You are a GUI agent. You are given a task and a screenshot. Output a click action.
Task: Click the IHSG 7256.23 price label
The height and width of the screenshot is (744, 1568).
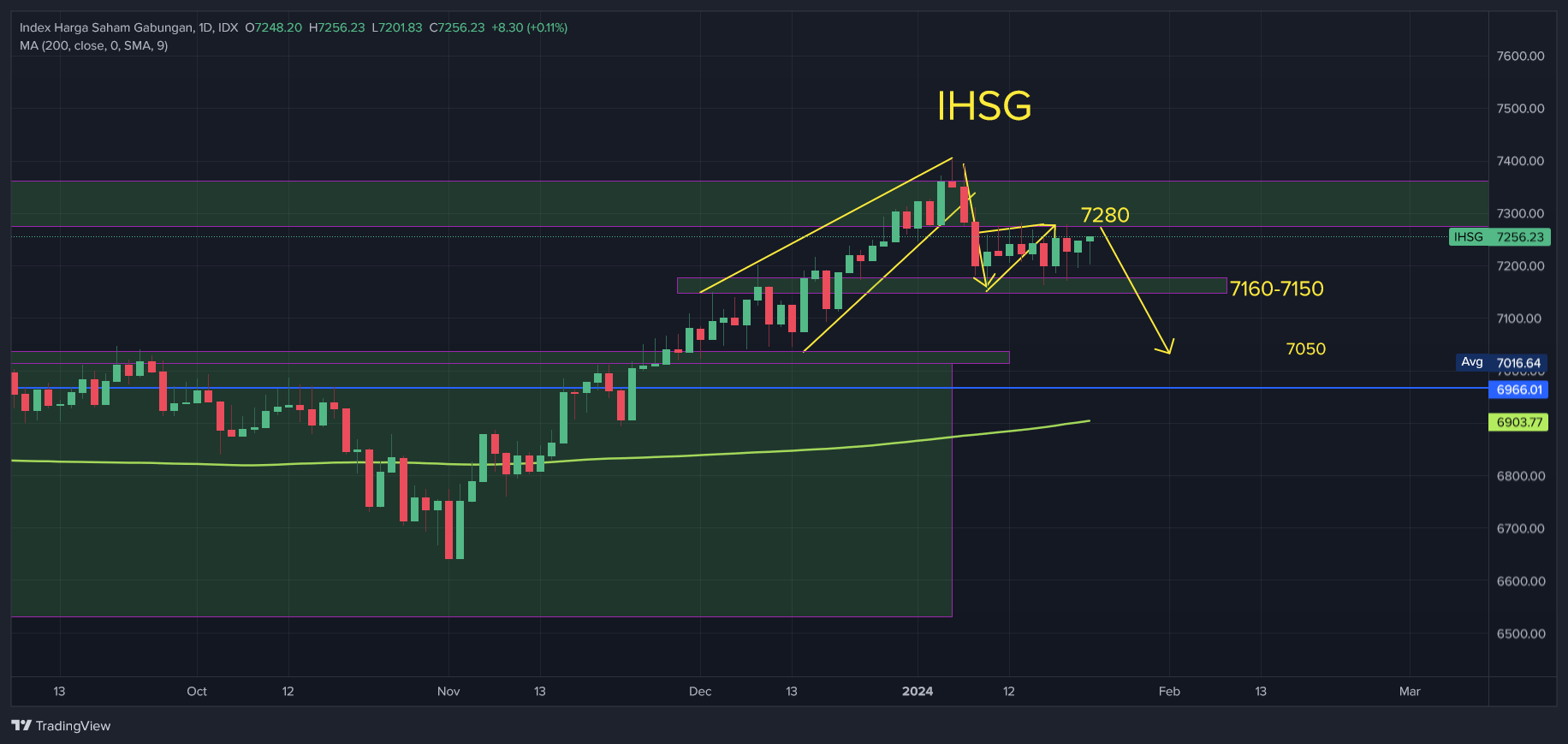[1500, 237]
